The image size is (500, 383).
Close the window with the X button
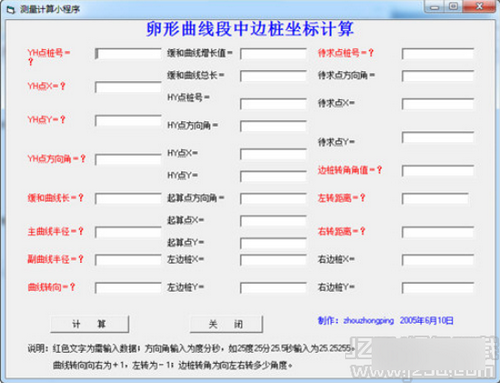pos(479,7)
